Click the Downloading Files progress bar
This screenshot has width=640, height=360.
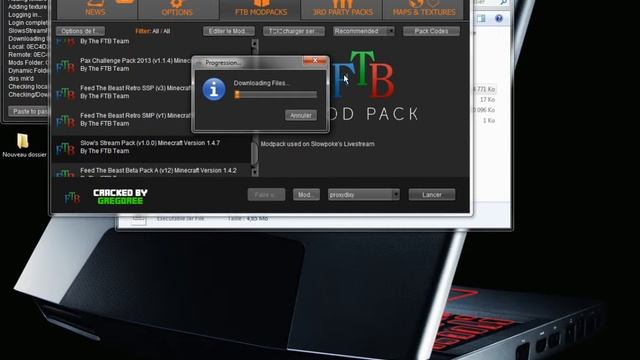(x=276, y=95)
